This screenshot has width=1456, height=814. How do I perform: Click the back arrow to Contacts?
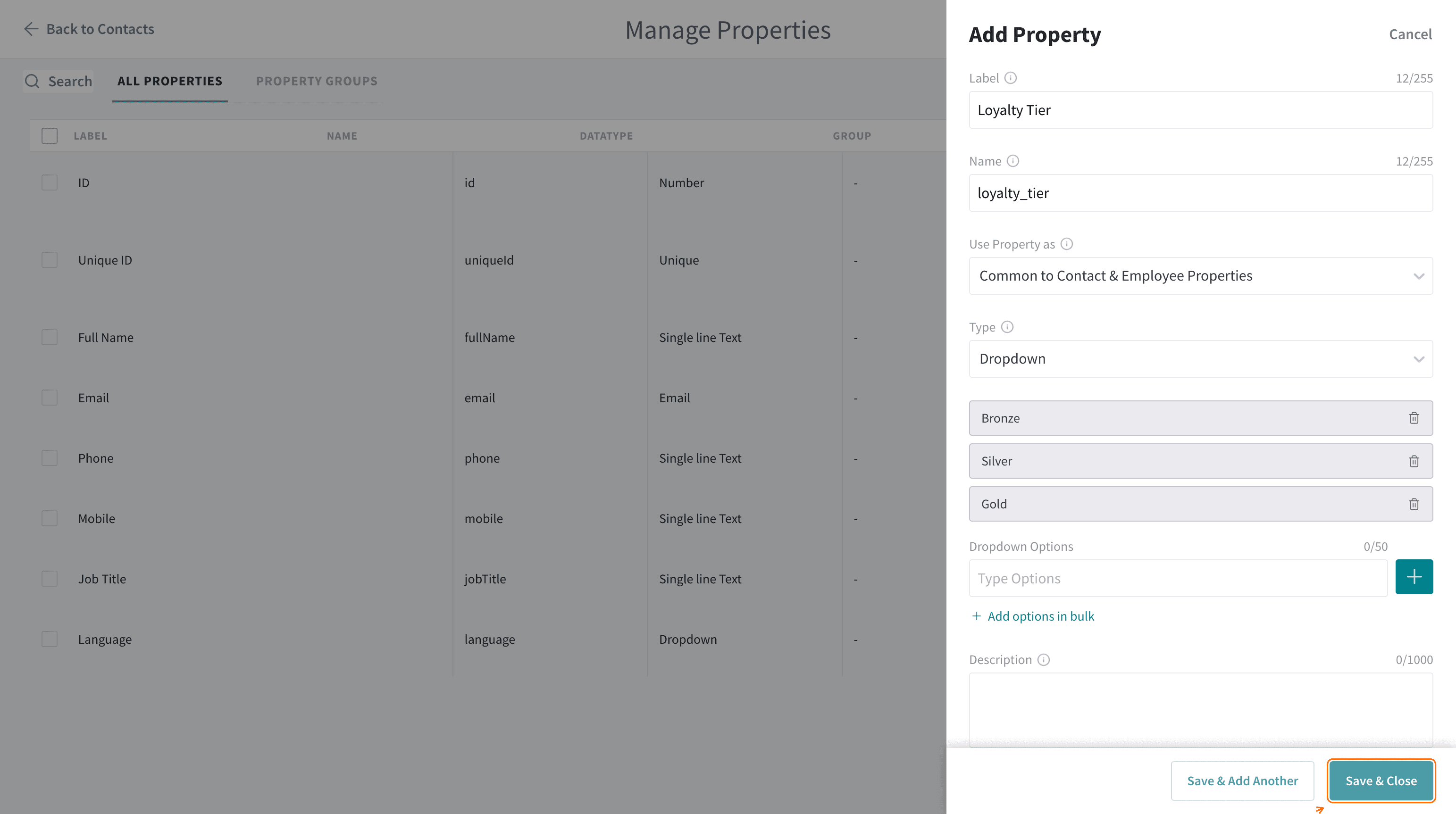click(31, 29)
